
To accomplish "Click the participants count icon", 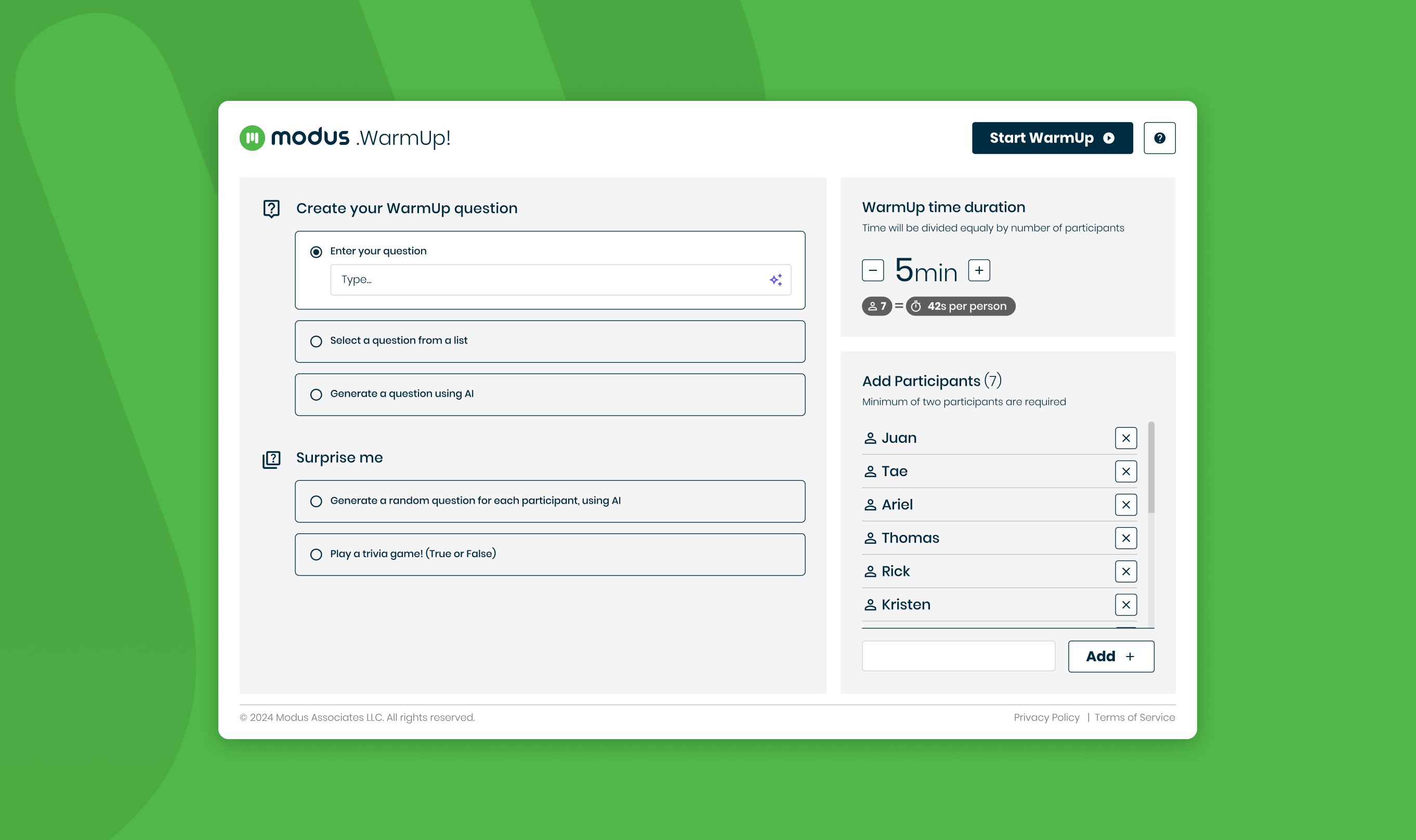I will [872, 306].
